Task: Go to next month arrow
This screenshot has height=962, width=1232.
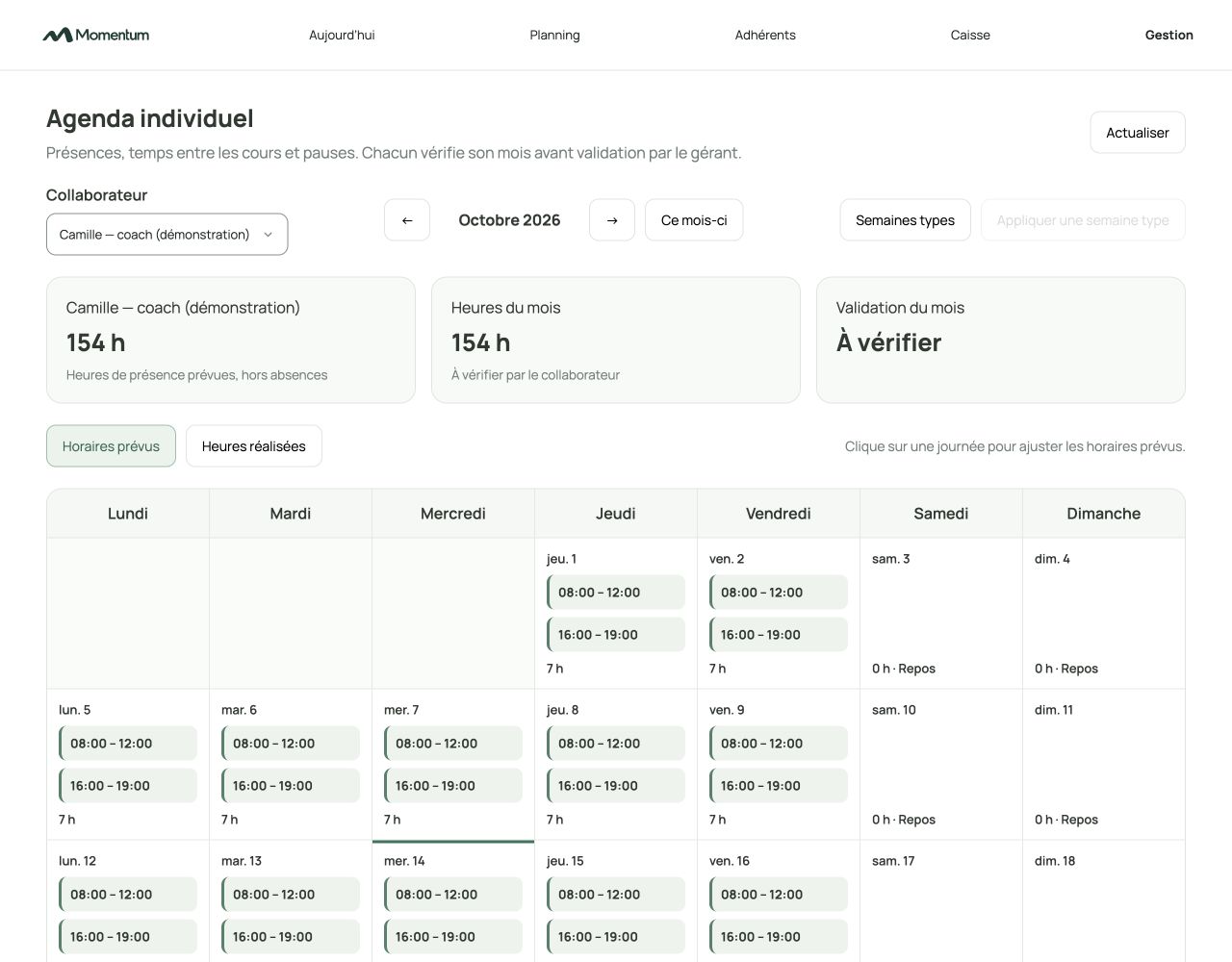Action: pos(612,220)
